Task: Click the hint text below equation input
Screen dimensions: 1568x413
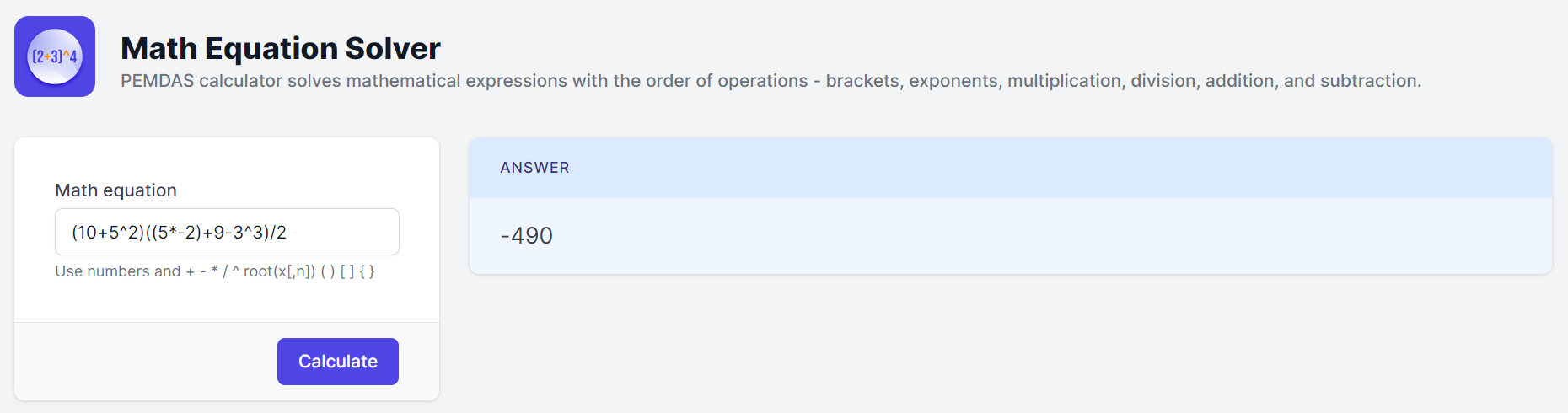Action: (215, 271)
